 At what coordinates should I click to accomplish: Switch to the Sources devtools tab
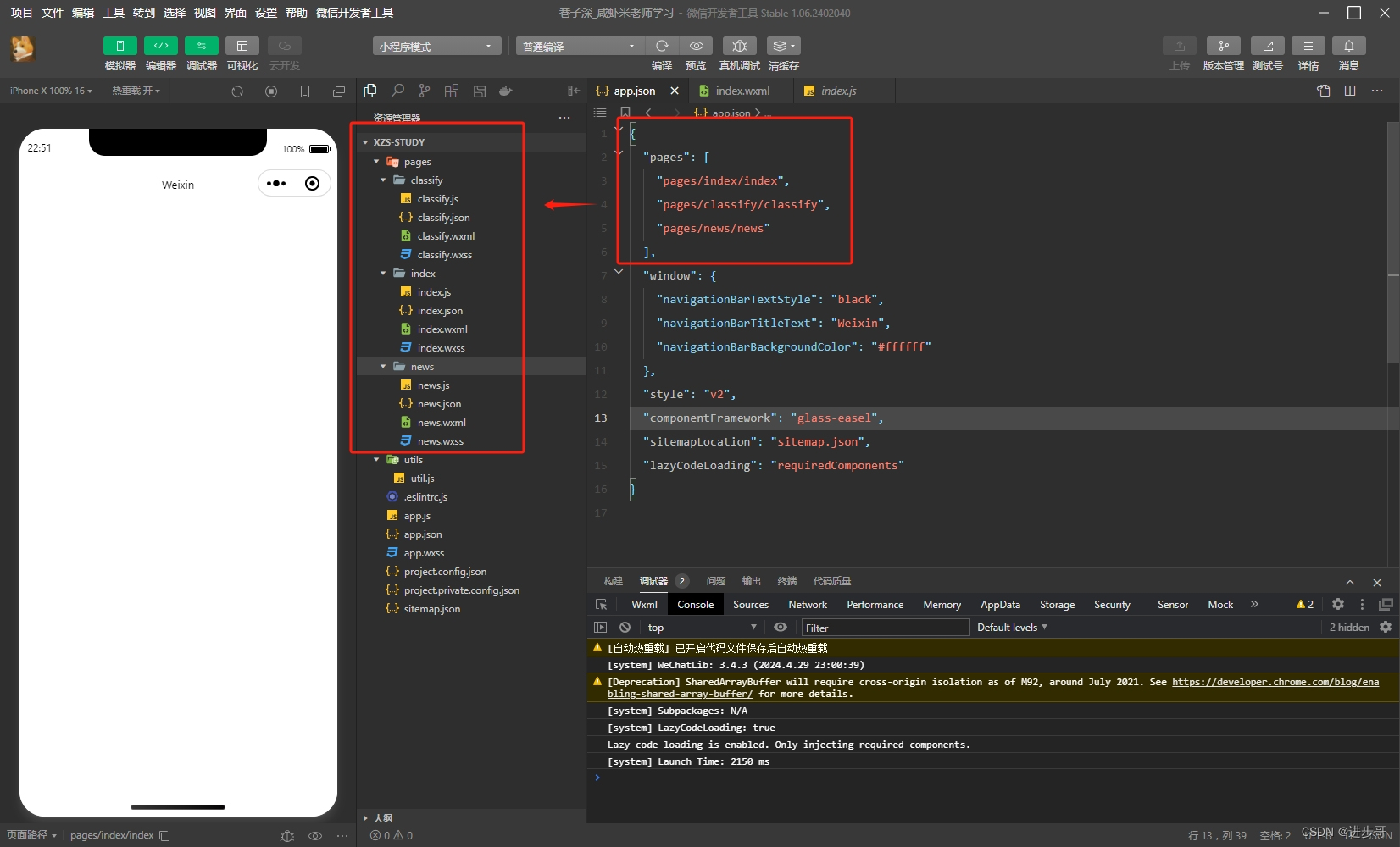point(751,605)
